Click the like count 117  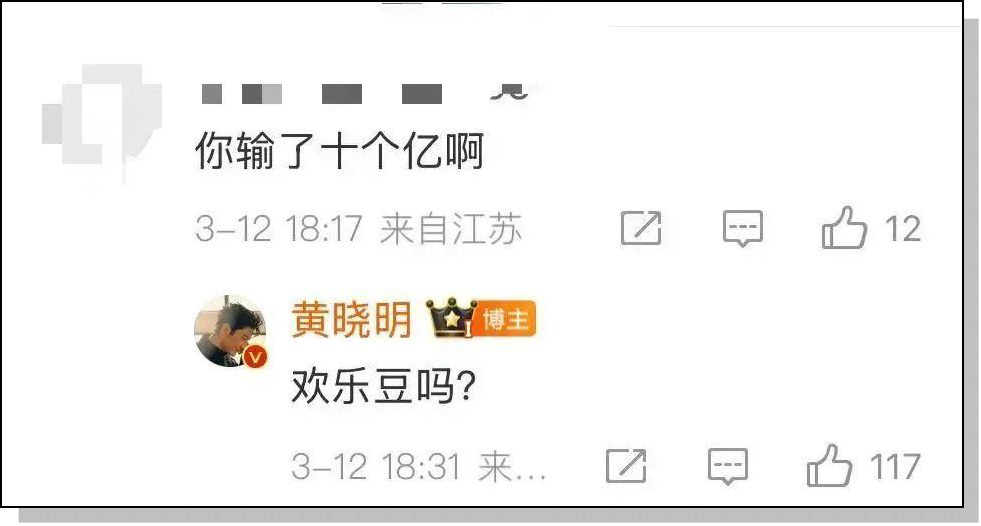pyautogui.click(x=895, y=467)
